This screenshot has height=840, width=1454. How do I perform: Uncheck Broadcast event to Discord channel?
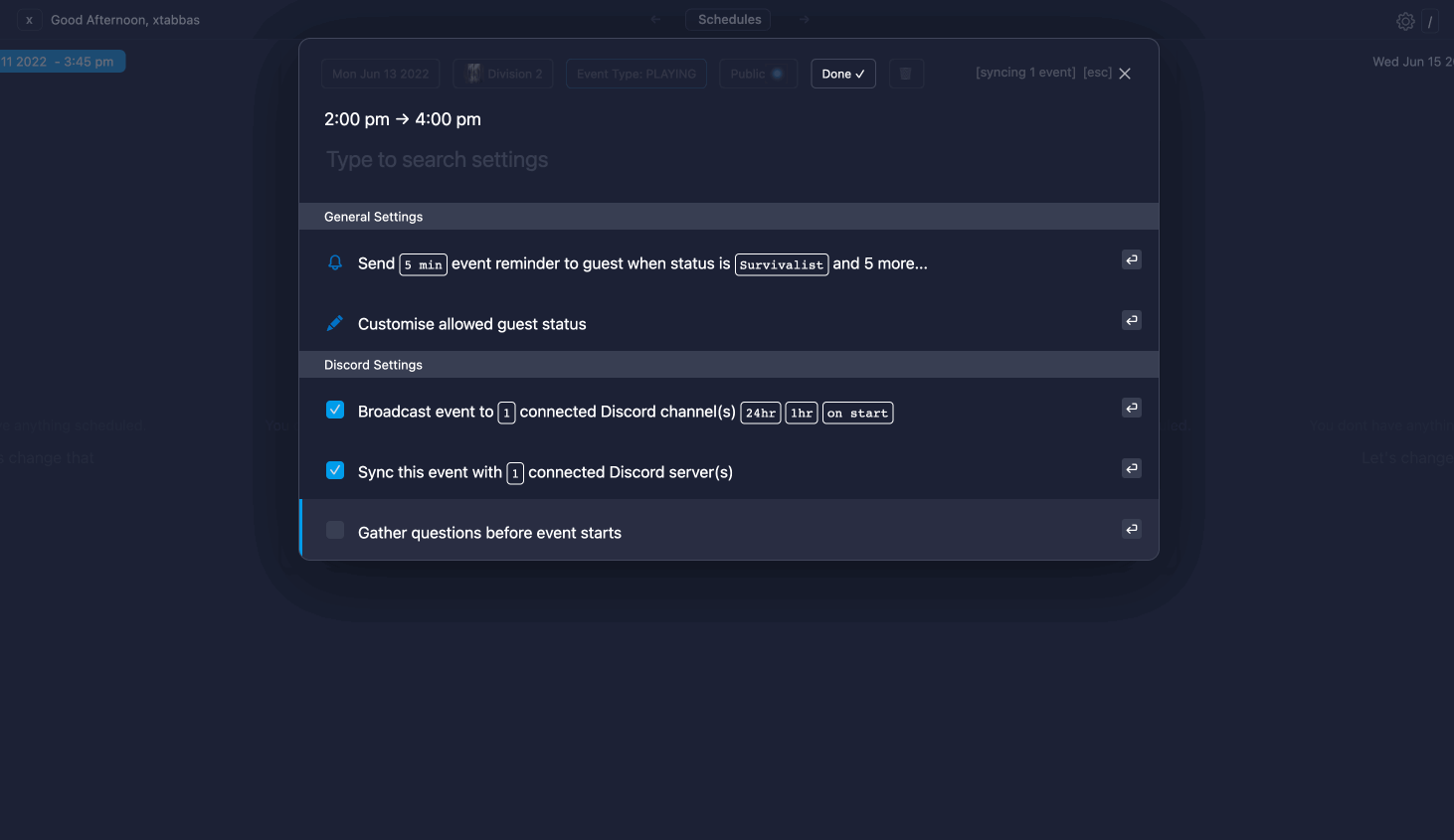pyautogui.click(x=335, y=410)
